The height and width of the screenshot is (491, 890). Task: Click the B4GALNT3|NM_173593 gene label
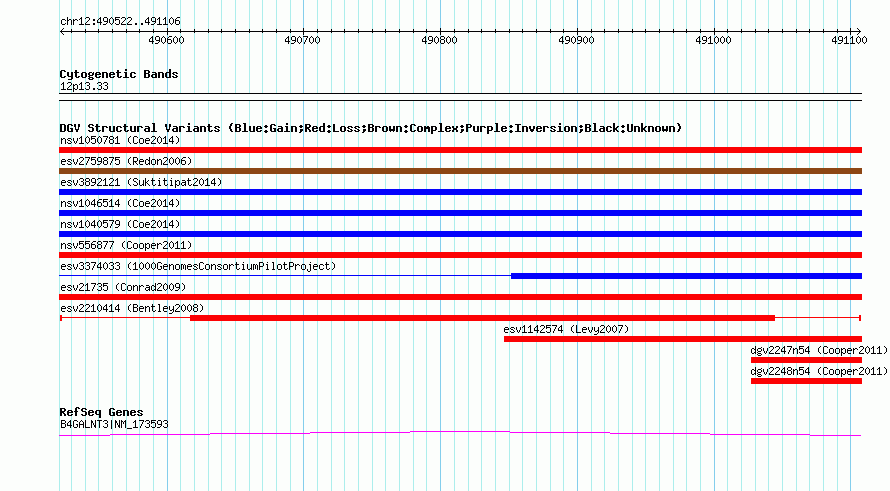coord(114,424)
